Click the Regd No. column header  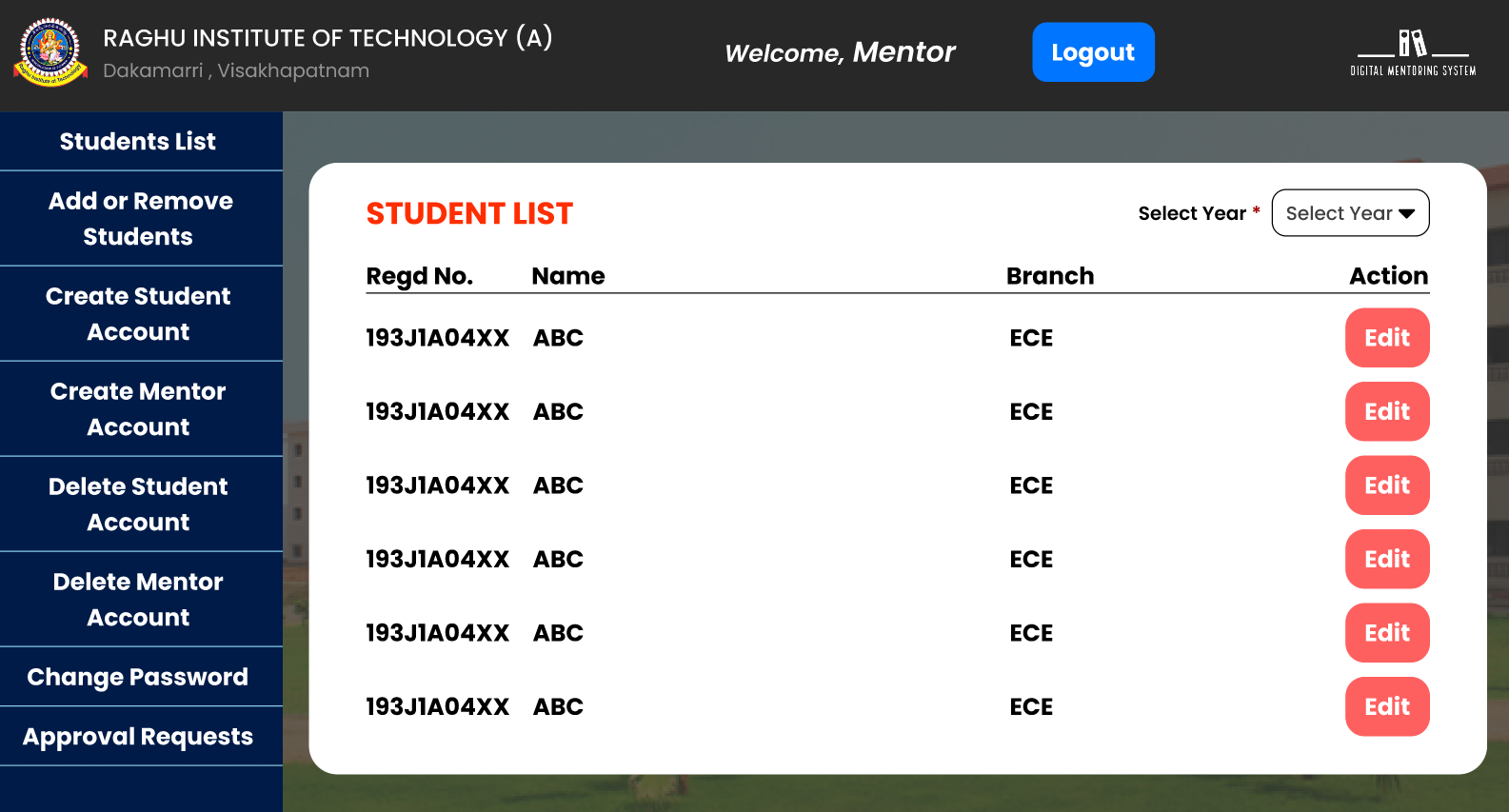click(419, 276)
